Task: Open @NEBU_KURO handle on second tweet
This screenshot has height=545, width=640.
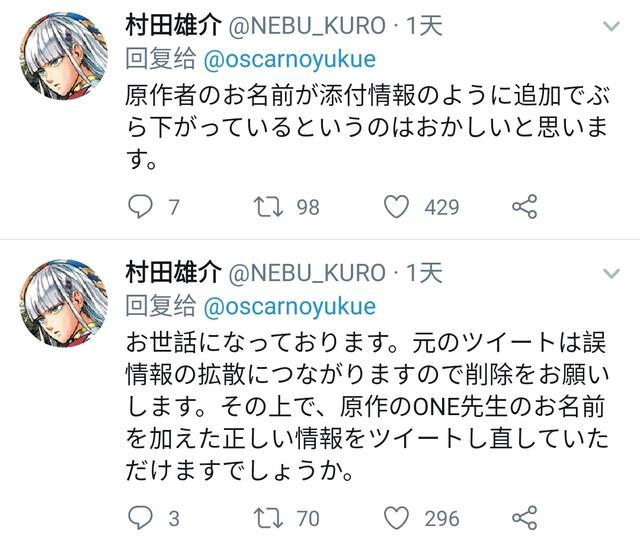Action: pos(307,273)
